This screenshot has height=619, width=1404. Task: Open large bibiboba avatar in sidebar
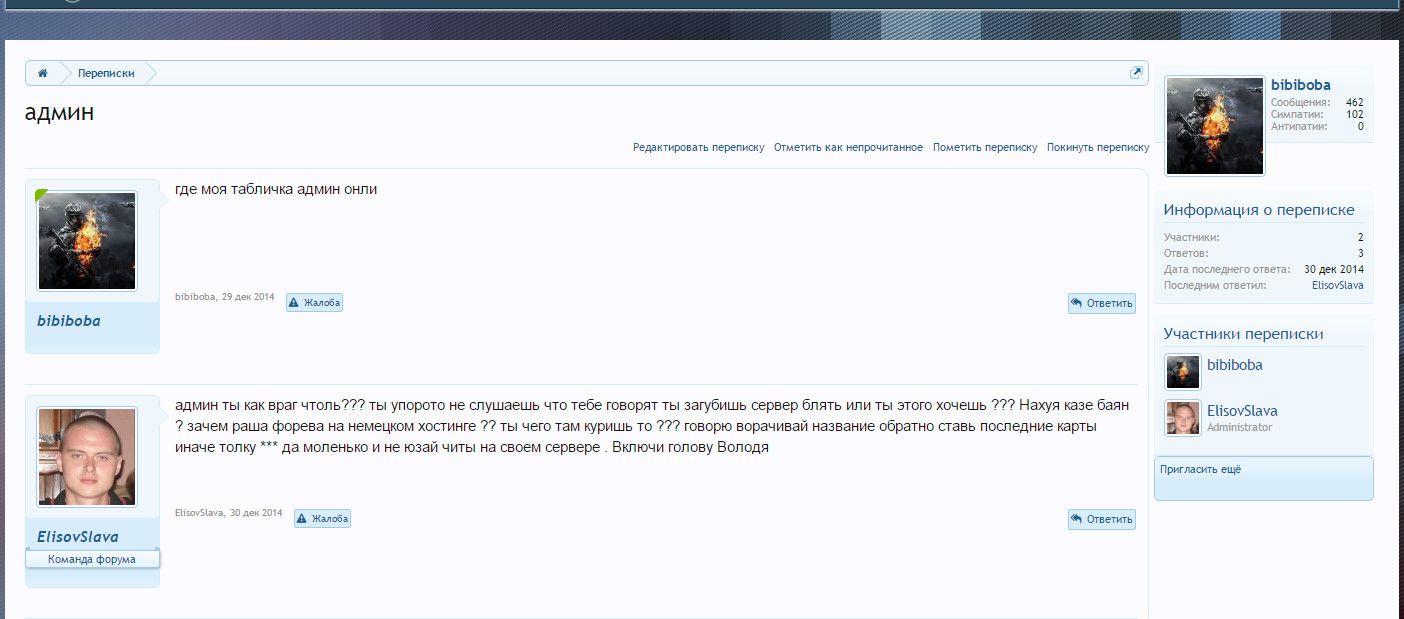(1215, 126)
